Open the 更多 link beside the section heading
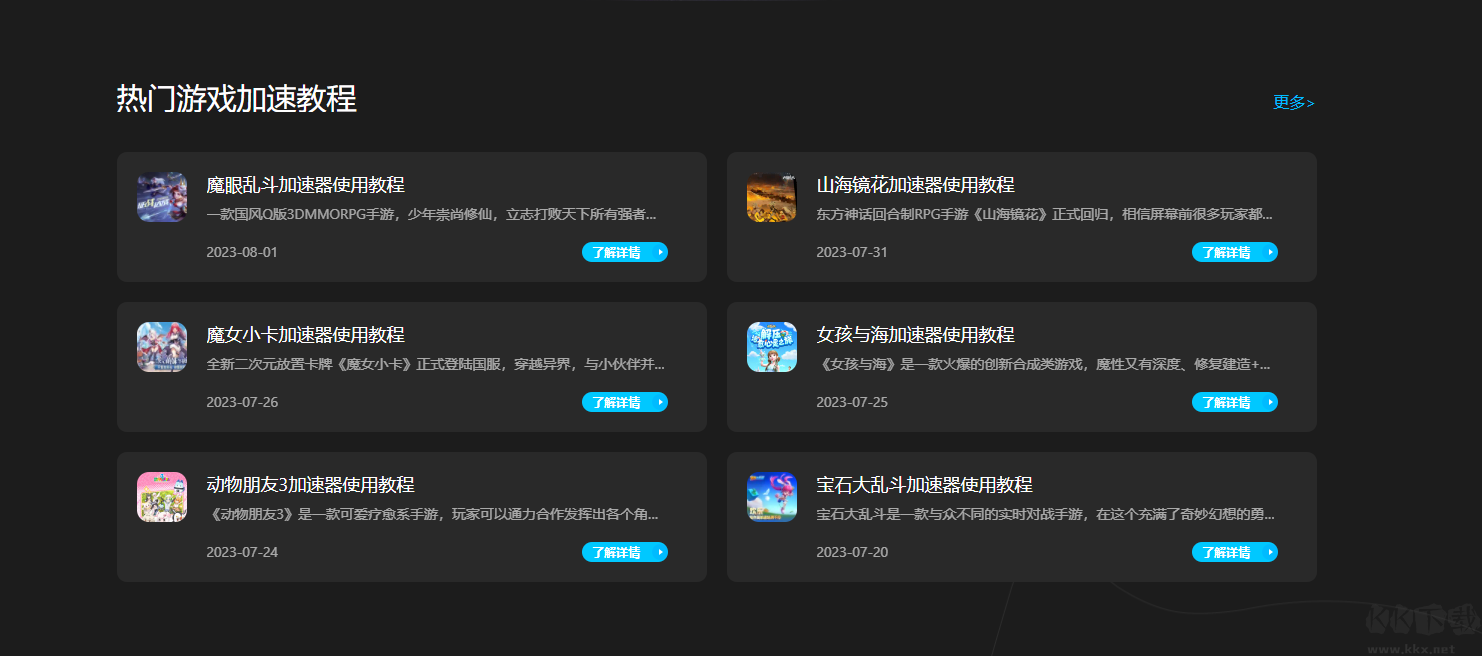1482x656 pixels. coord(1293,102)
